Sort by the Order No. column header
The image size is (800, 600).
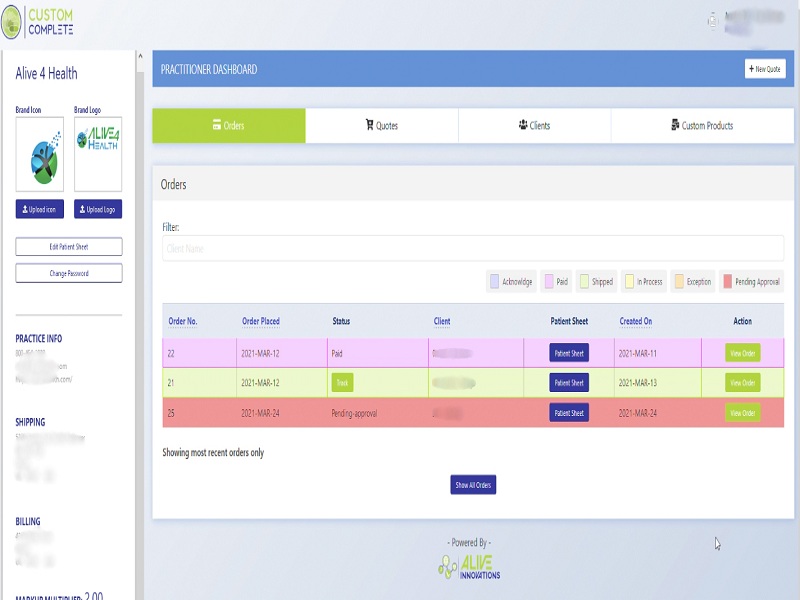click(183, 321)
